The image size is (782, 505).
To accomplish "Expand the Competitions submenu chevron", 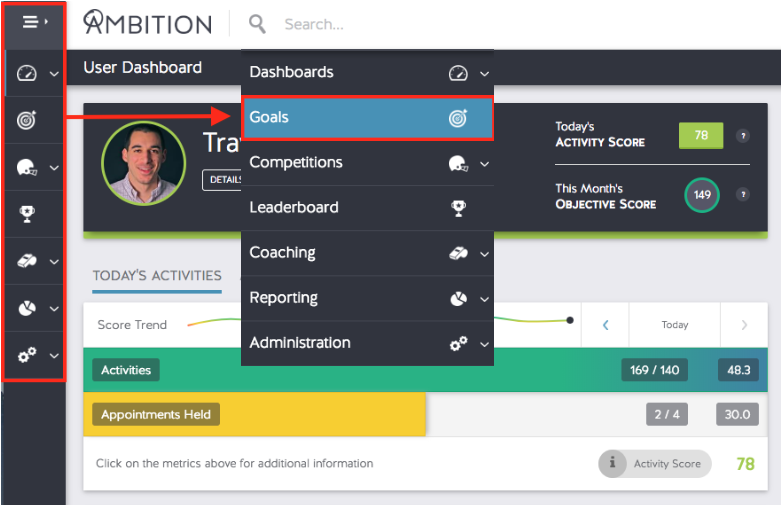I will tap(484, 164).
